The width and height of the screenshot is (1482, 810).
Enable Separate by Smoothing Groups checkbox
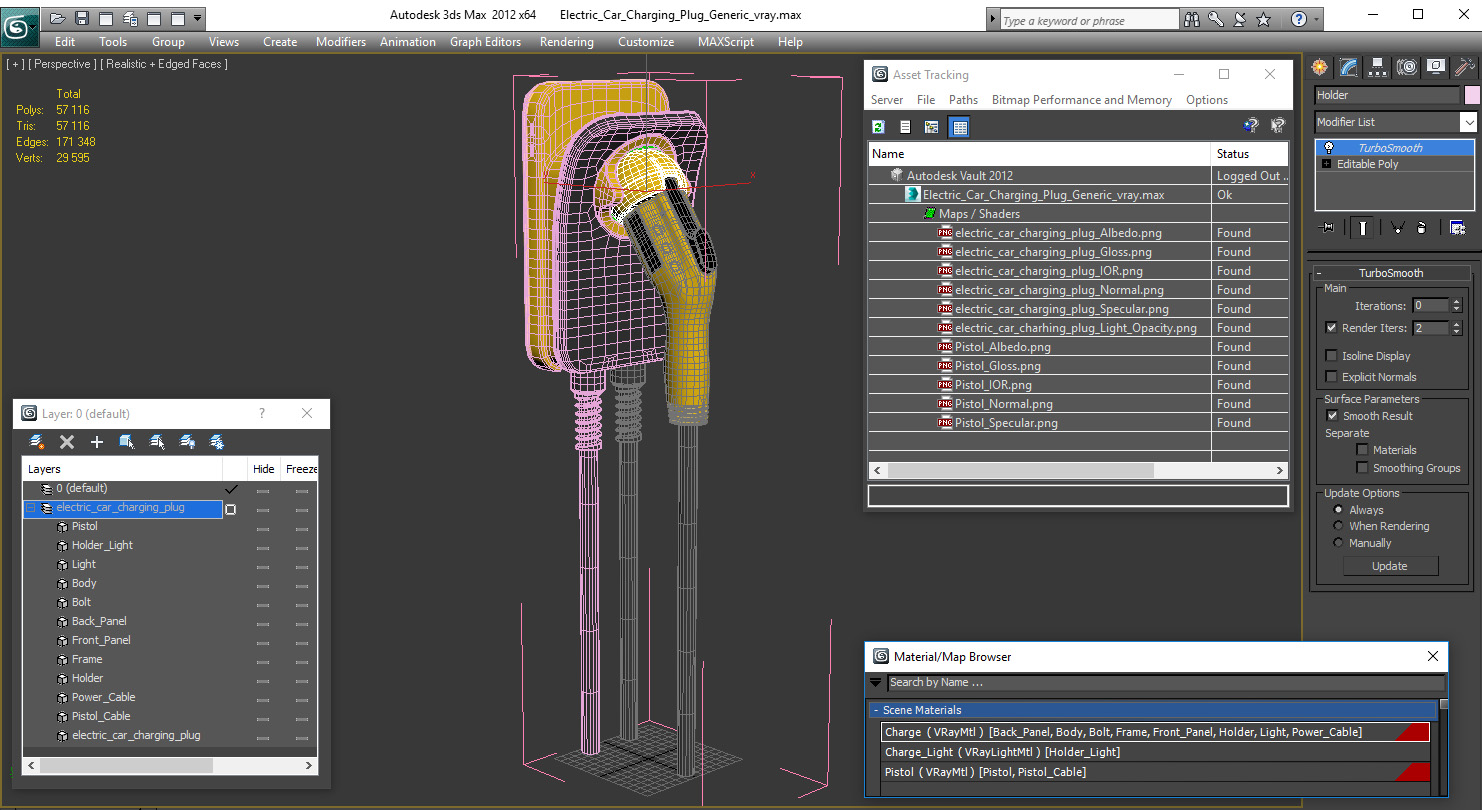point(1362,467)
